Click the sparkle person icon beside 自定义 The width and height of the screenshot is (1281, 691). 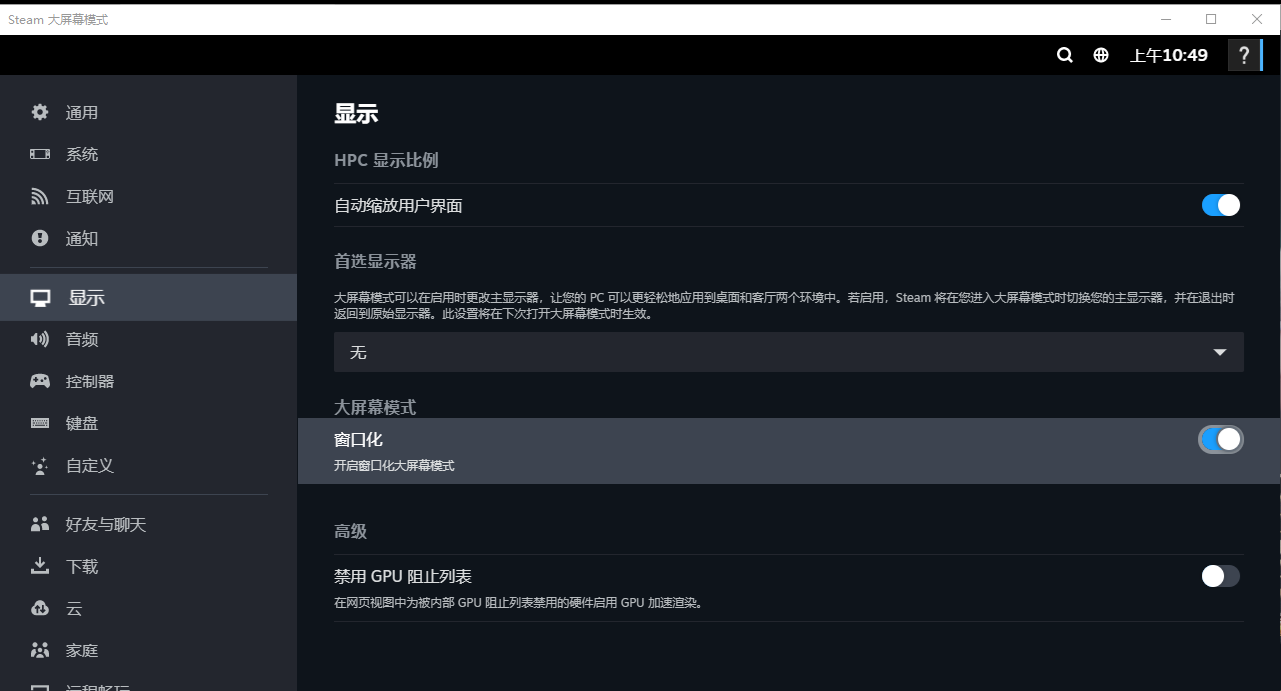(40, 465)
